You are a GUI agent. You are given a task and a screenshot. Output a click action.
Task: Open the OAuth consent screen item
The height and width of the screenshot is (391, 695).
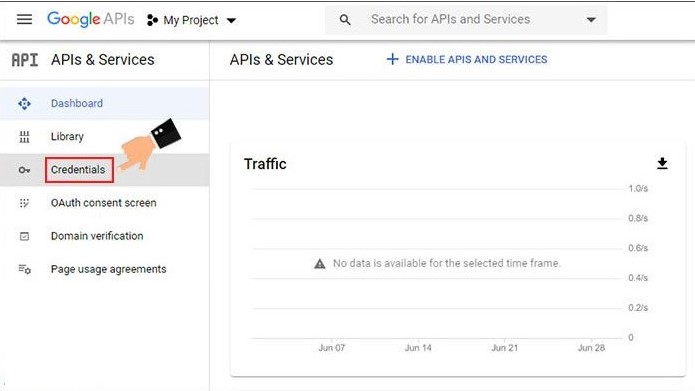tap(105, 203)
